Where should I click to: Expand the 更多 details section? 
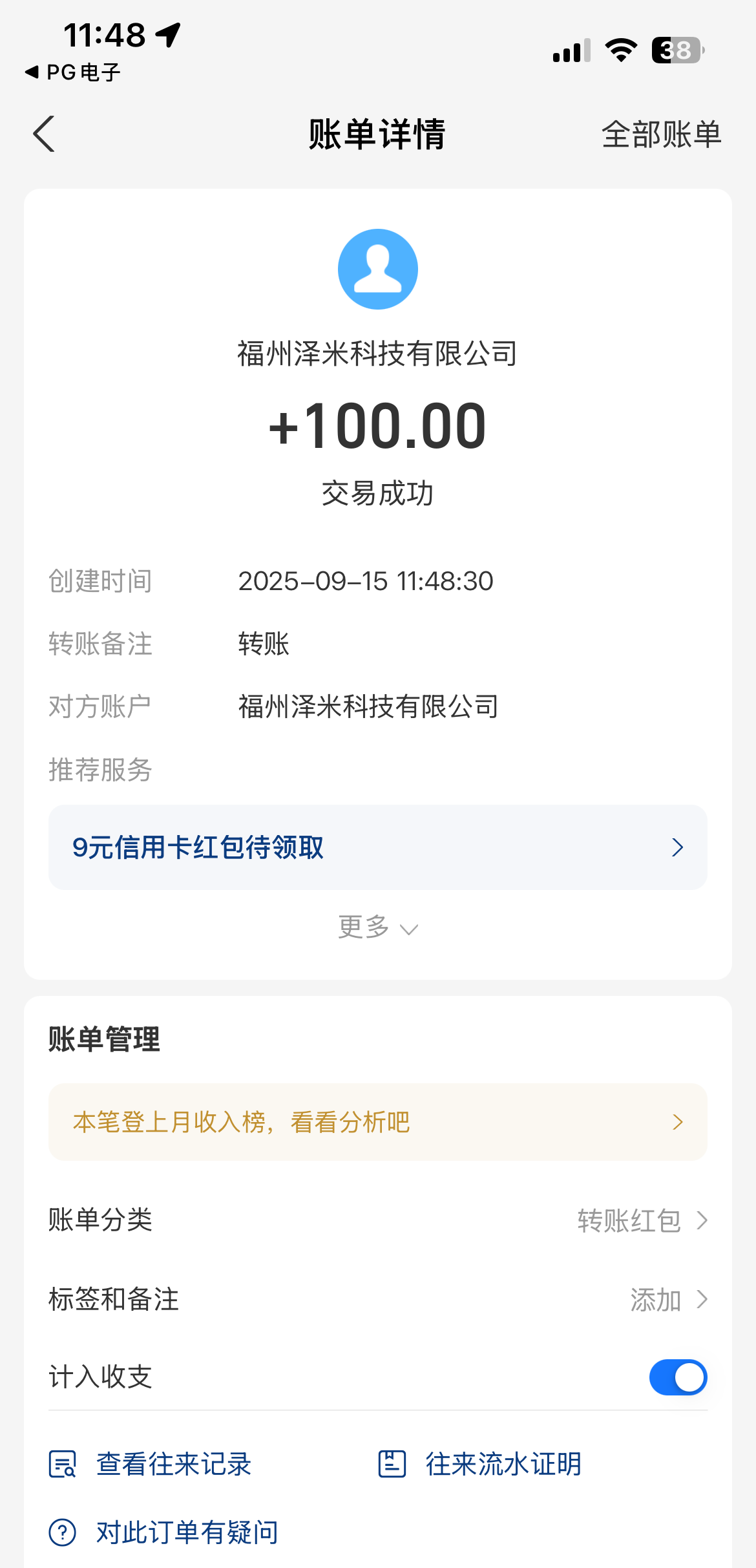click(x=378, y=928)
